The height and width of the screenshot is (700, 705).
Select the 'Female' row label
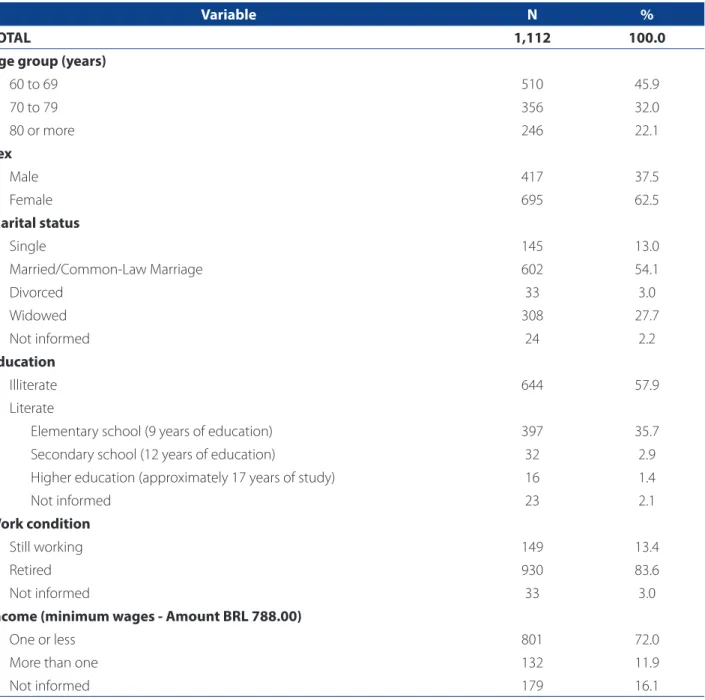point(31,200)
